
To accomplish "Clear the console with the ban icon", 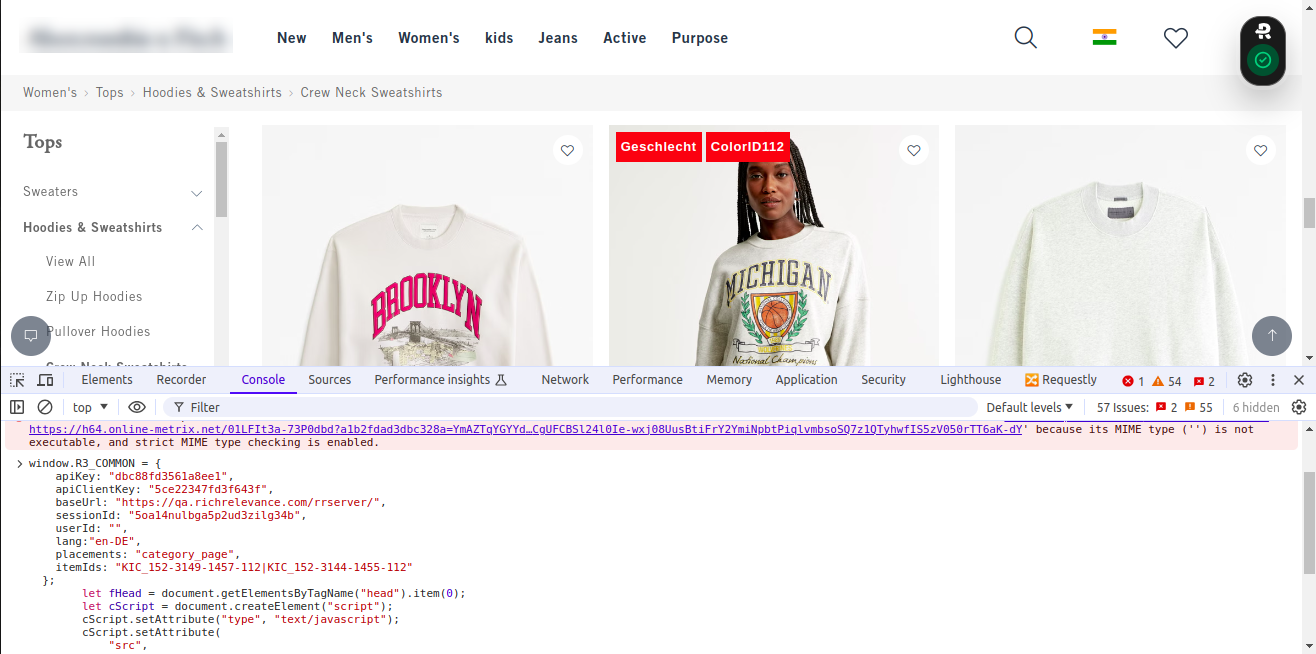I will click(x=45, y=407).
